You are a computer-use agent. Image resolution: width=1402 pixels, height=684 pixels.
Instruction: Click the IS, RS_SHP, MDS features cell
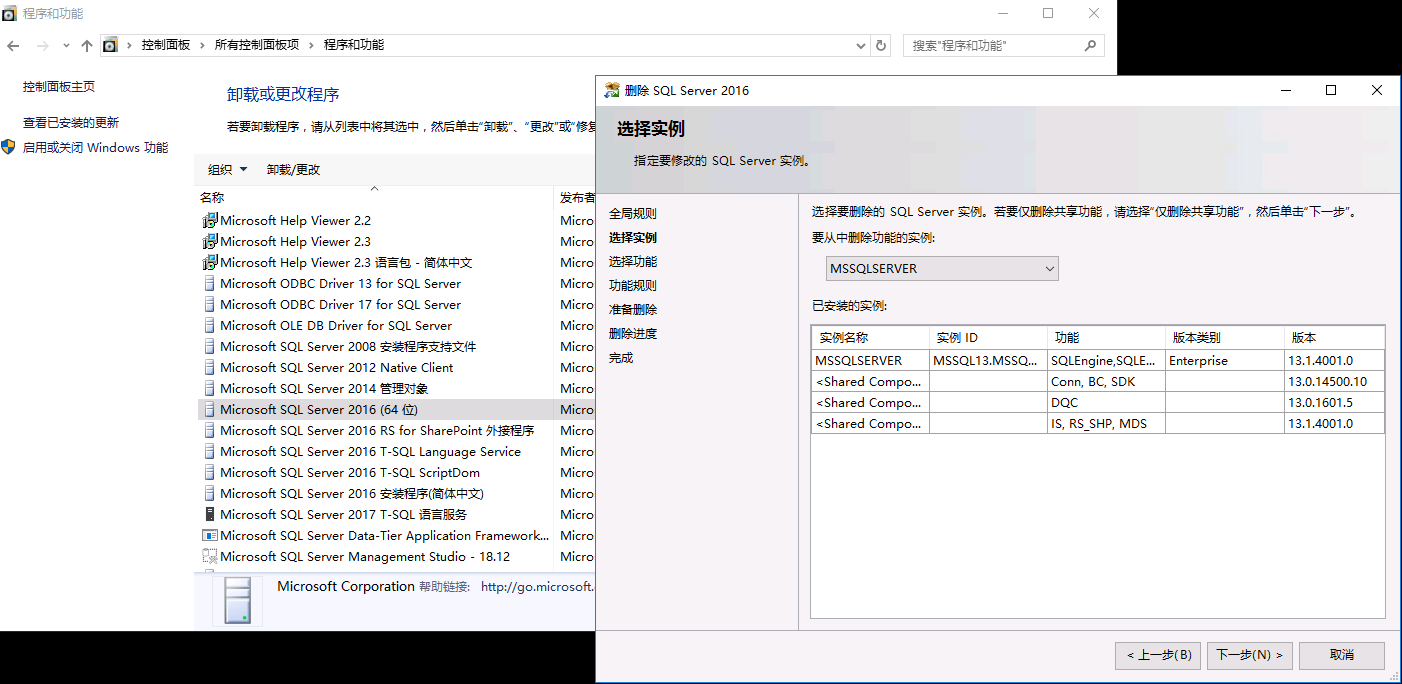[1106, 424]
